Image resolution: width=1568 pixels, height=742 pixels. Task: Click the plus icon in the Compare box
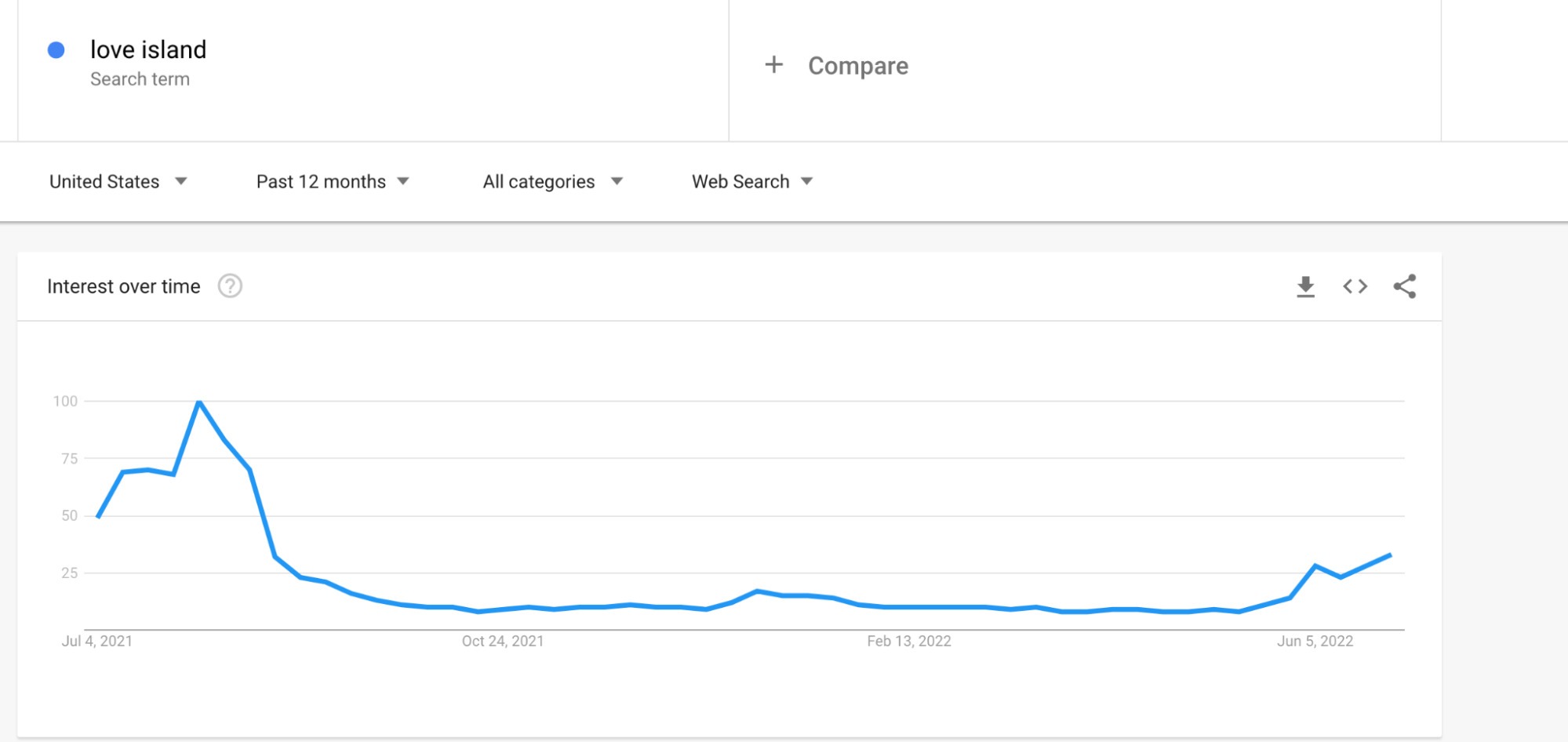click(774, 64)
